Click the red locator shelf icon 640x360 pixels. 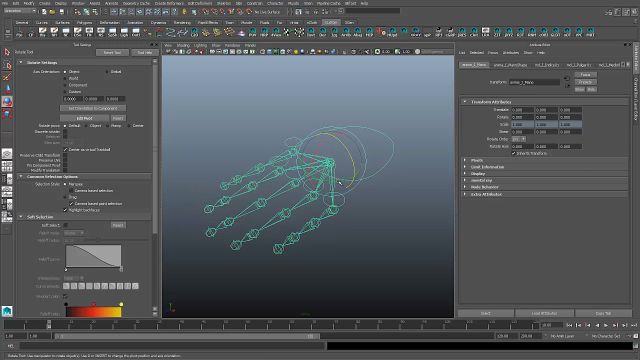point(380,32)
